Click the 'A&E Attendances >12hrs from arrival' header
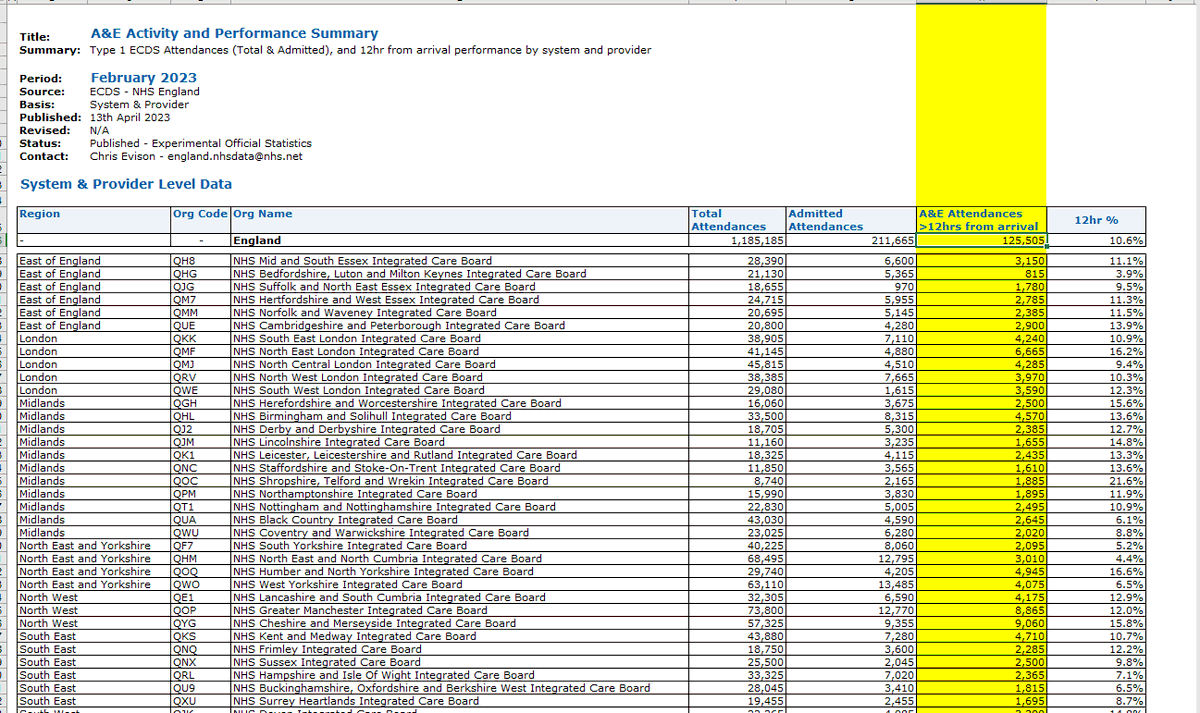 (x=981, y=220)
